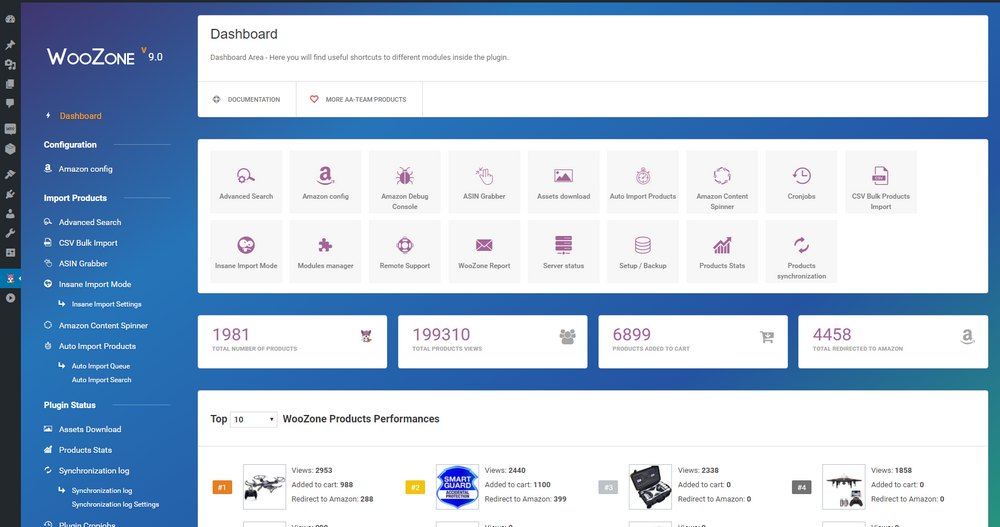
Task: Open the Cronjobs clock icon tile
Action: pyautogui.click(x=801, y=182)
